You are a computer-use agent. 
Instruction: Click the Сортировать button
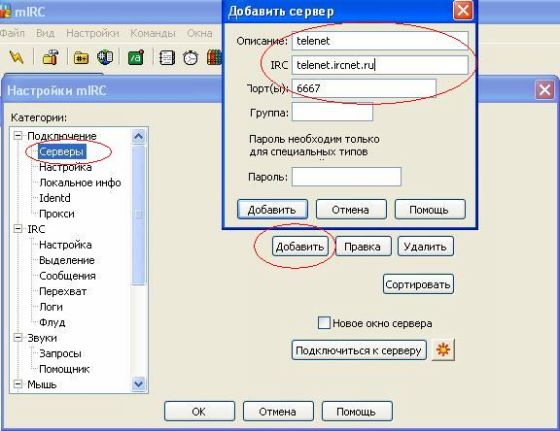pyautogui.click(x=418, y=284)
